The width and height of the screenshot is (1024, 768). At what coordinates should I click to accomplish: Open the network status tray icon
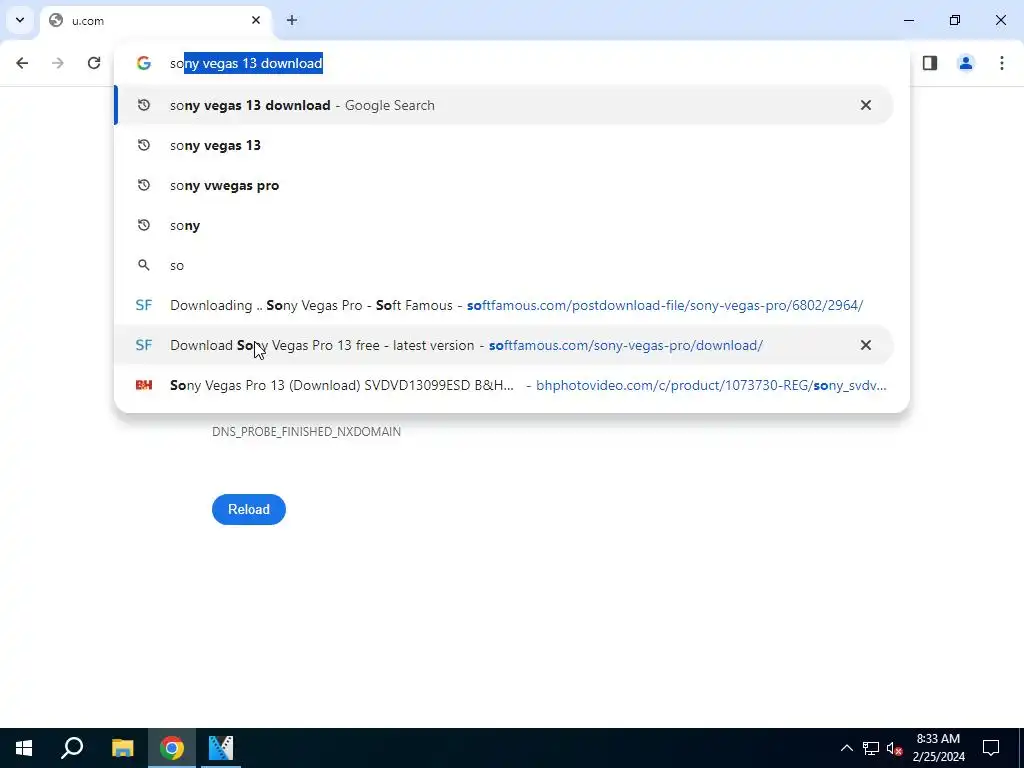[871, 748]
